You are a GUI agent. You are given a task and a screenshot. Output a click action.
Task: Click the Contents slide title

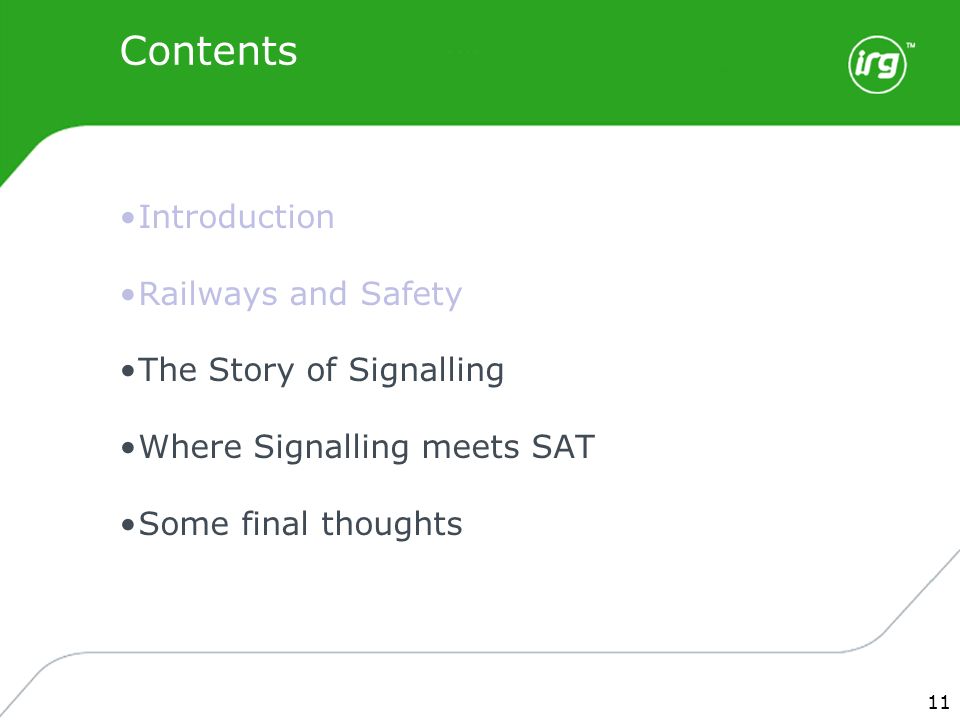click(x=208, y=51)
